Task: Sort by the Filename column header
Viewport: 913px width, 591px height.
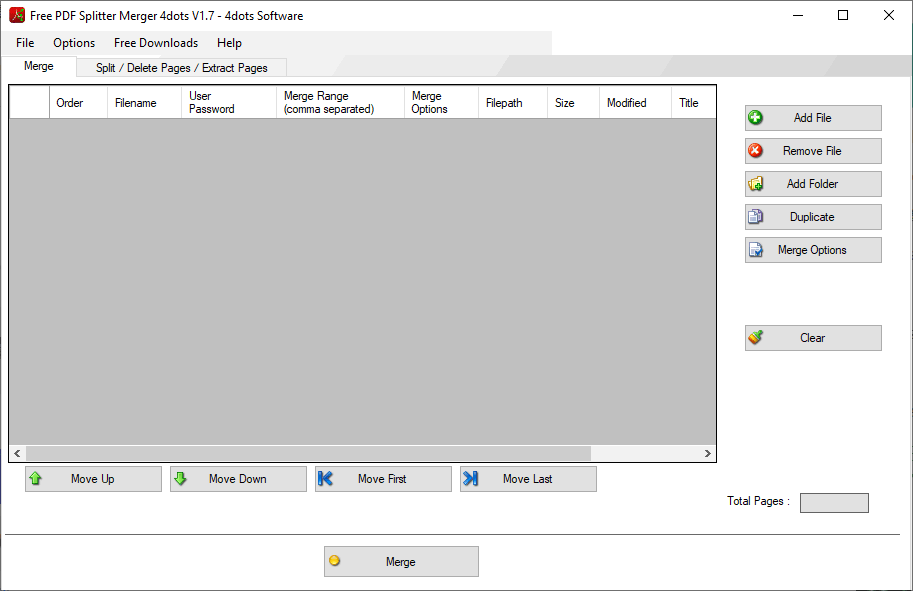Action: (x=144, y=102)
